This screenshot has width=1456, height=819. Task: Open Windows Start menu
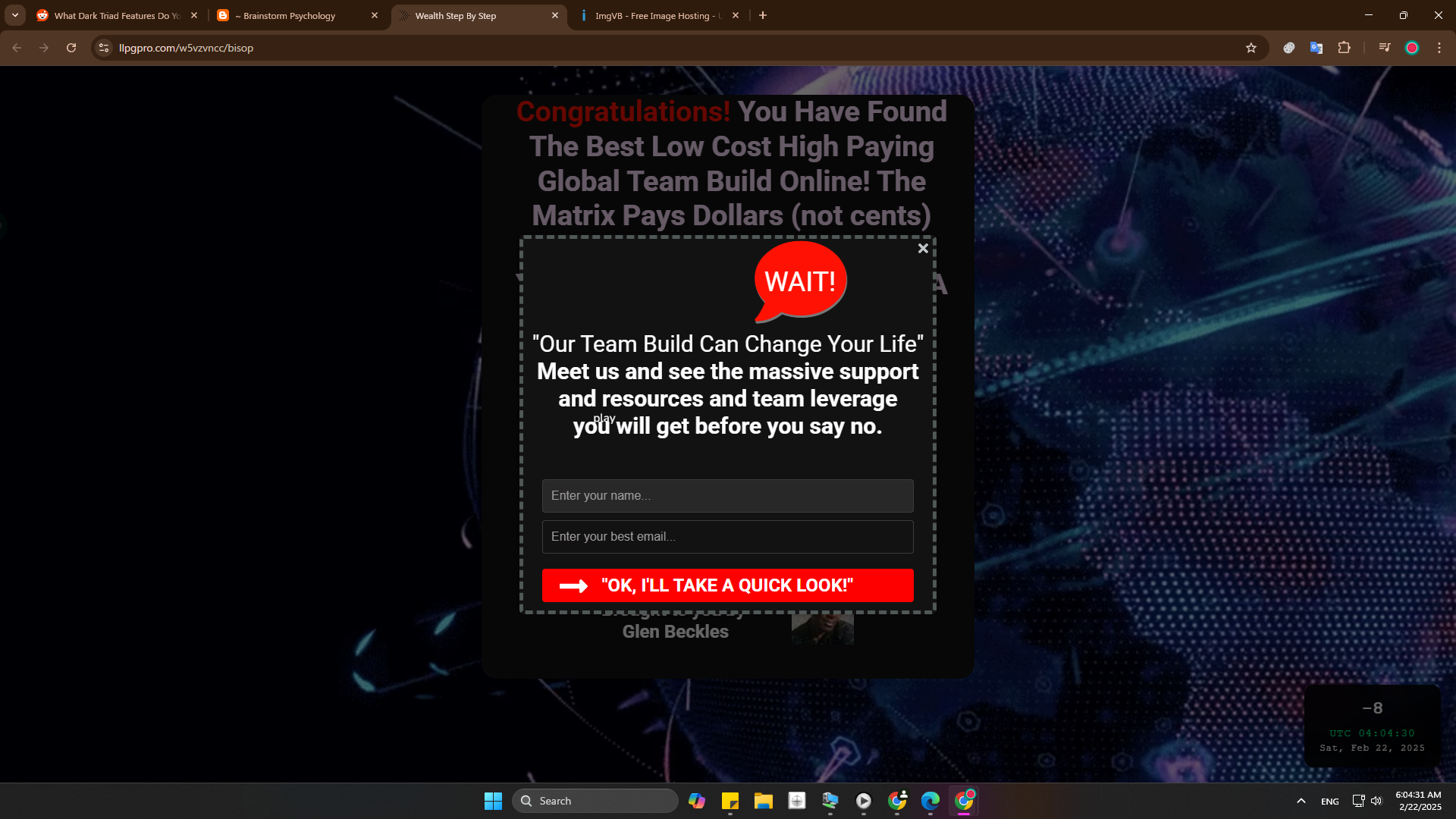pyautogui.click(x=493, y=801)
